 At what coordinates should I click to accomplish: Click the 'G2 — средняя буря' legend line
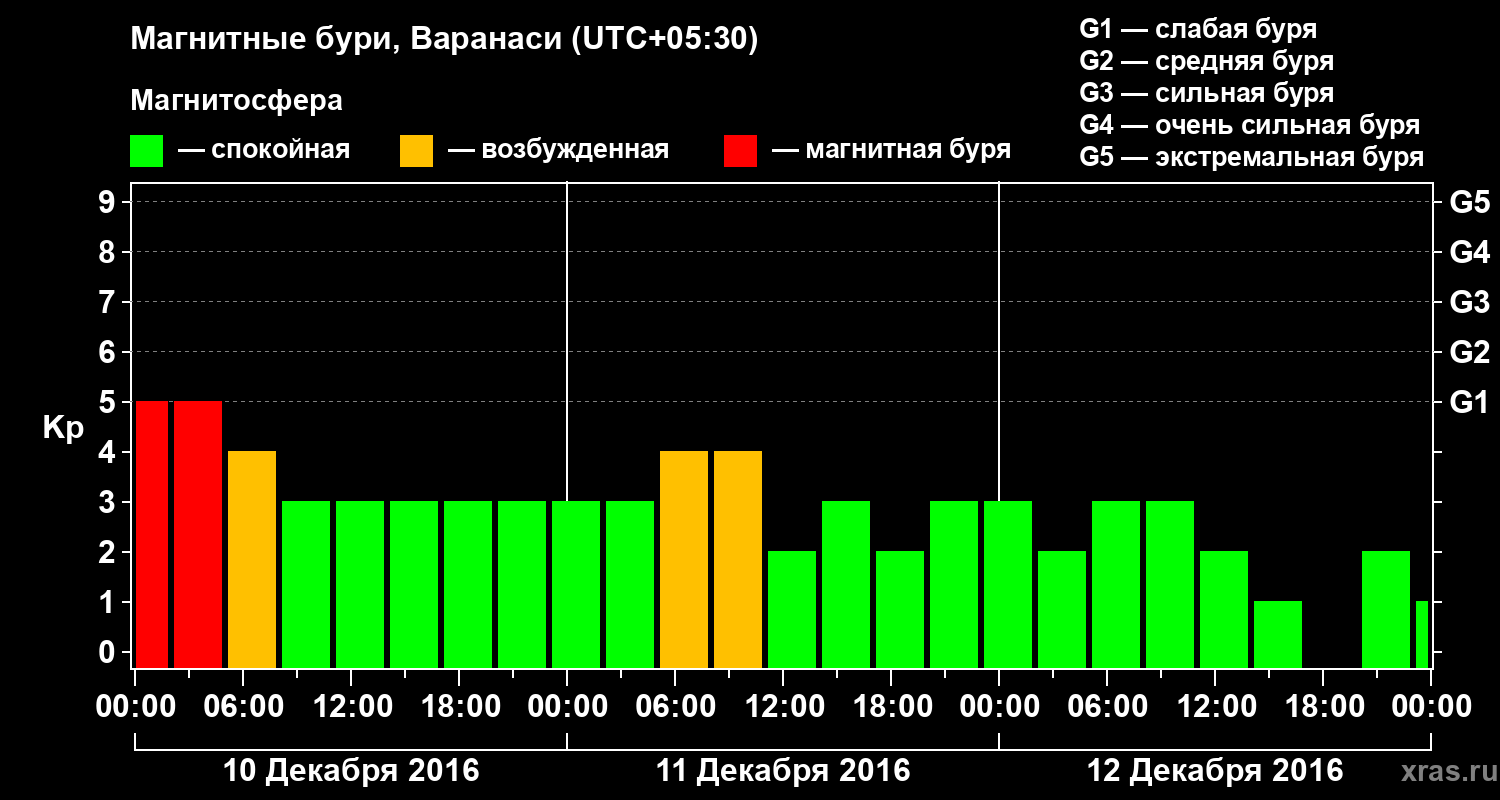tap(1207, 60)
